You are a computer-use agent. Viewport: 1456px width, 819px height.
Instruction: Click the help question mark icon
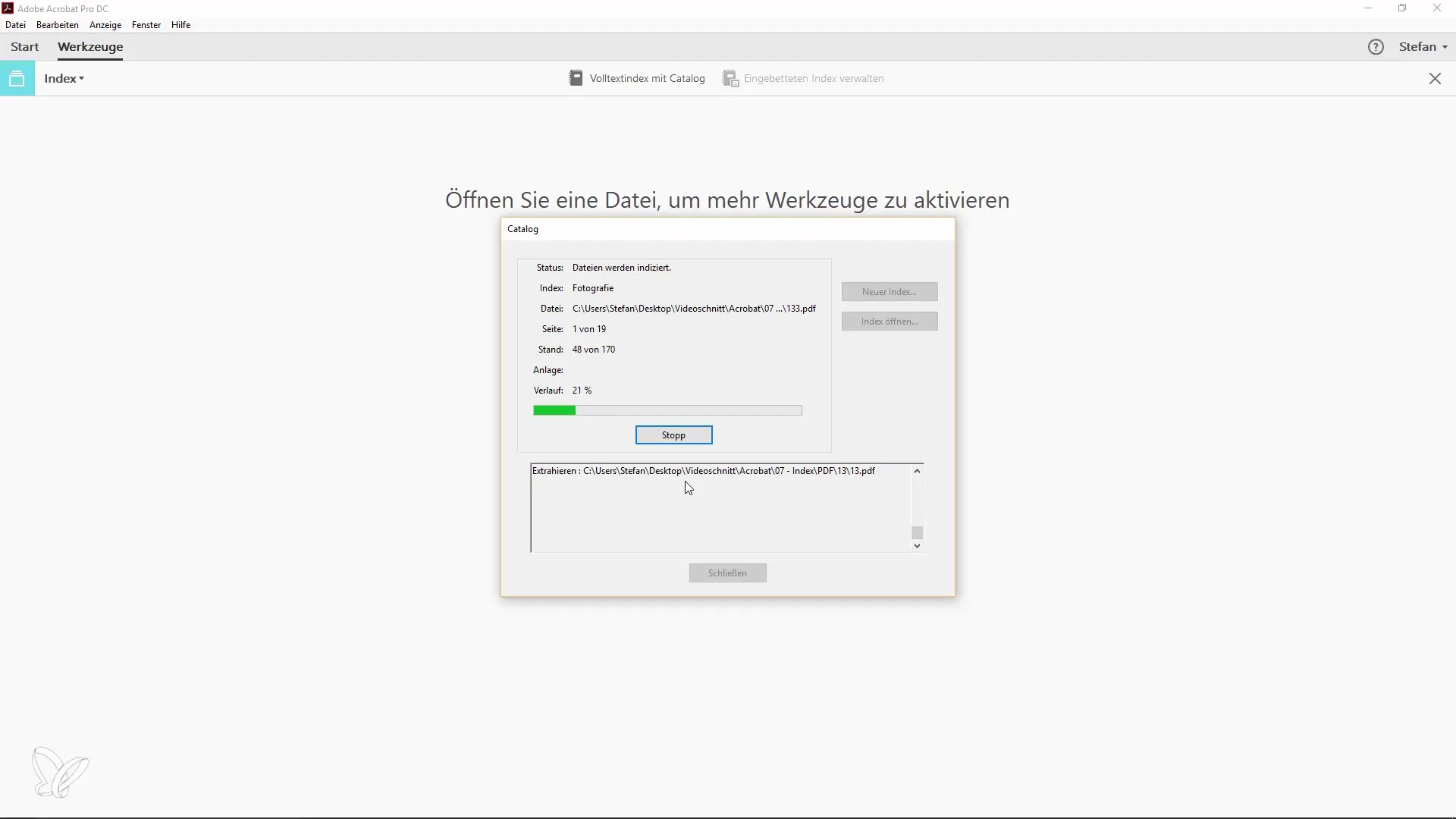click(1376, 46)
